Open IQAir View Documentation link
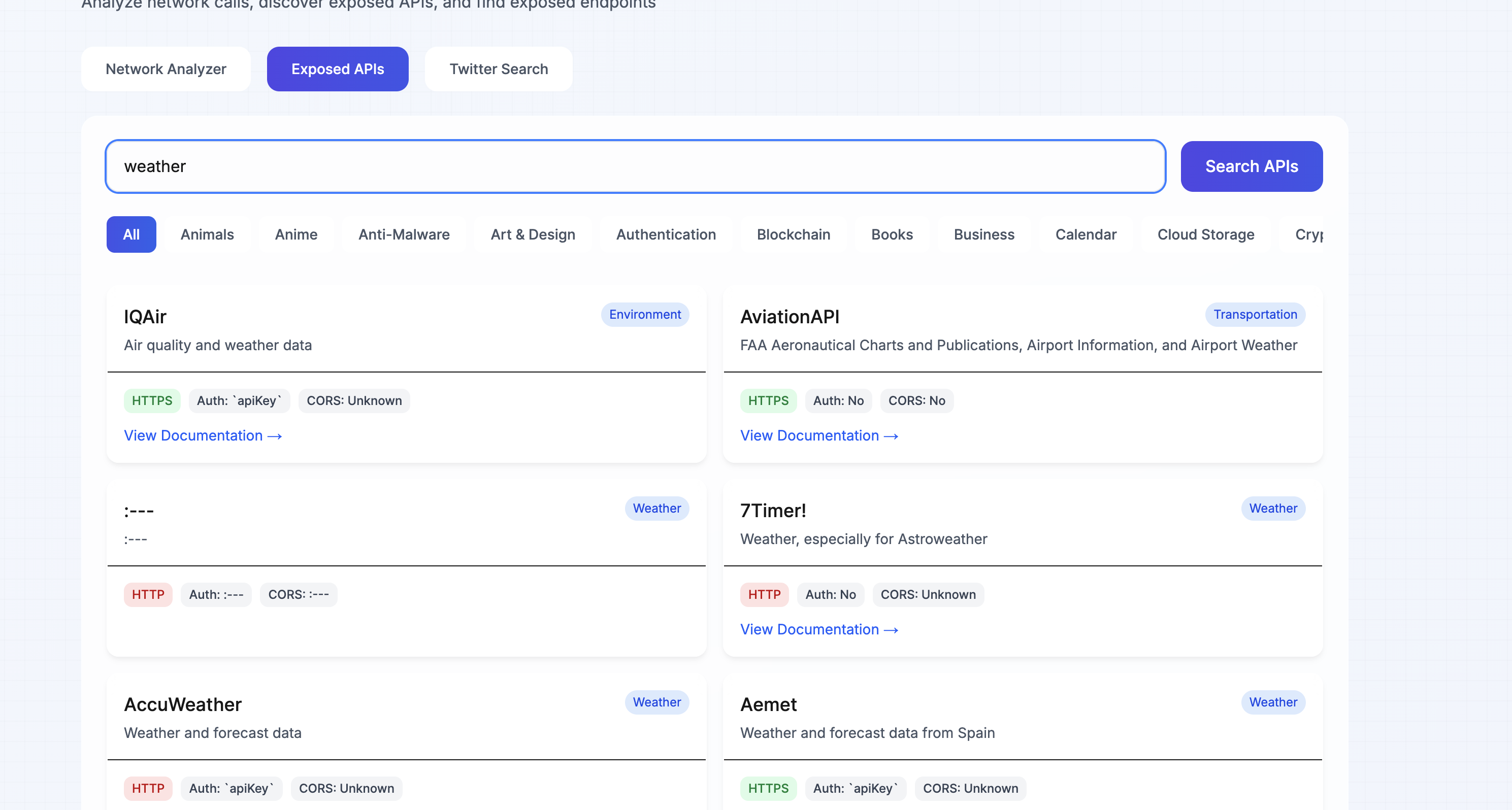 coord(203,436)
